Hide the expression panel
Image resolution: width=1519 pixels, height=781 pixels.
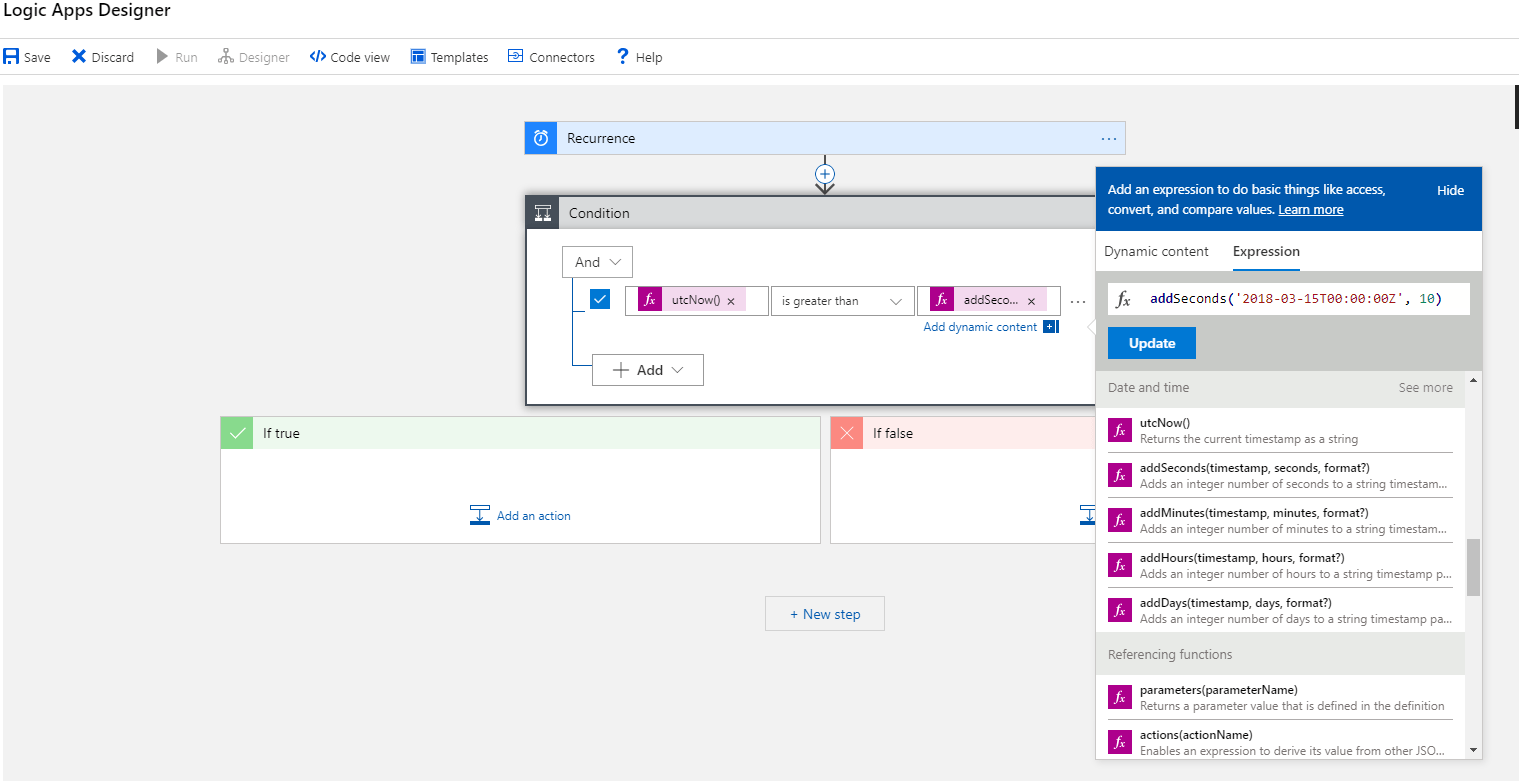point(1450,190)
